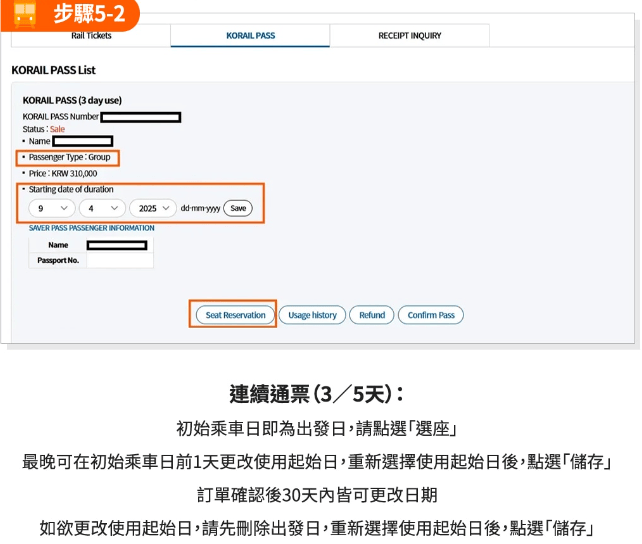Click the 'Price : KRW 310,000' text
The image size is (642, 544).
point(63,174)
